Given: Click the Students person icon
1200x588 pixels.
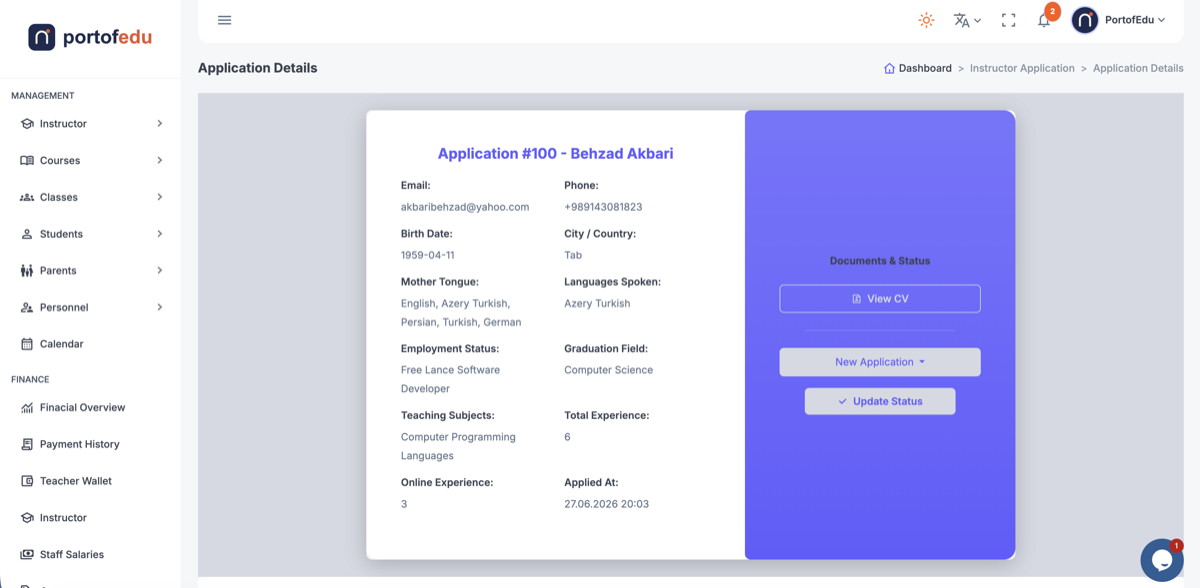Looking at the screenshot, I should (x=27, y=234).
